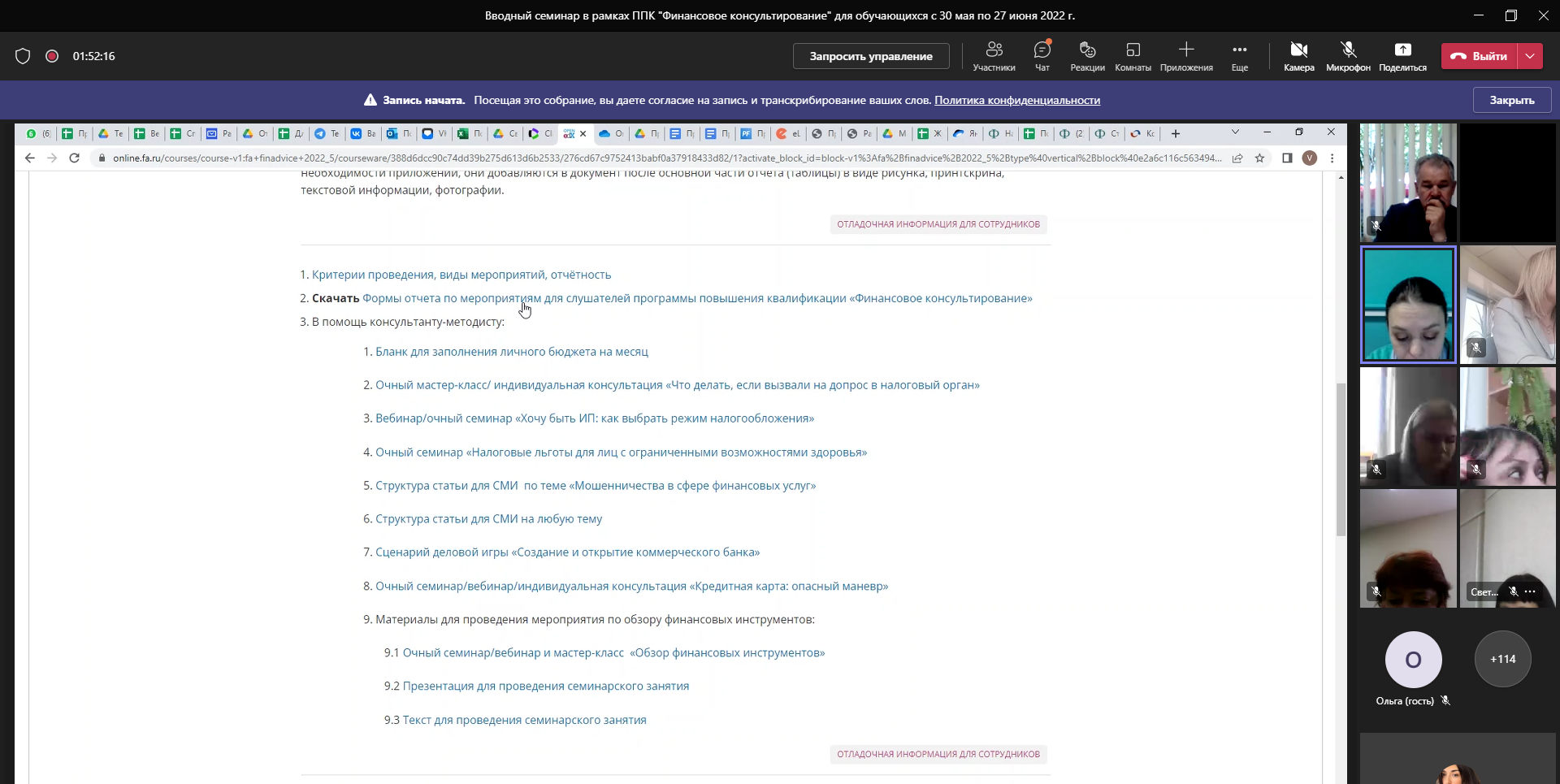Click the share-page icon in the address bar
Screen dimensions: 1560x784
click(x=1237, y=158)
